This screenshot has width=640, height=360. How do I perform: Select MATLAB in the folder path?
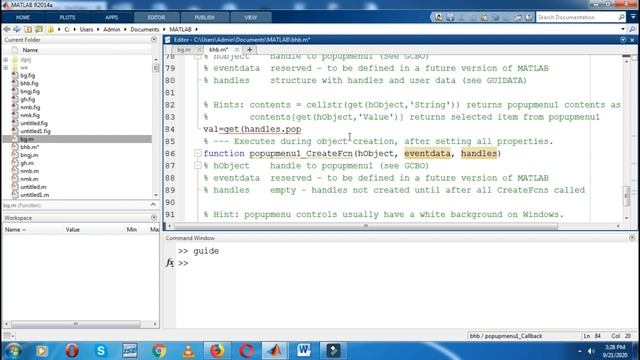click(x=180, y=29)
